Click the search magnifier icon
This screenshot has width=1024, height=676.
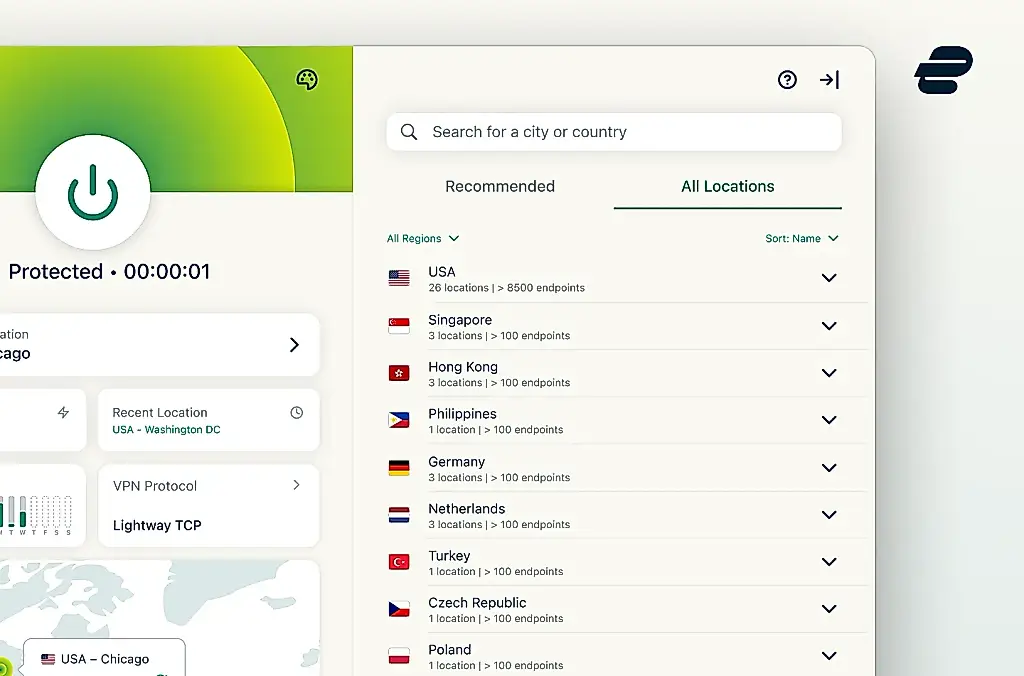coord(409,132)
